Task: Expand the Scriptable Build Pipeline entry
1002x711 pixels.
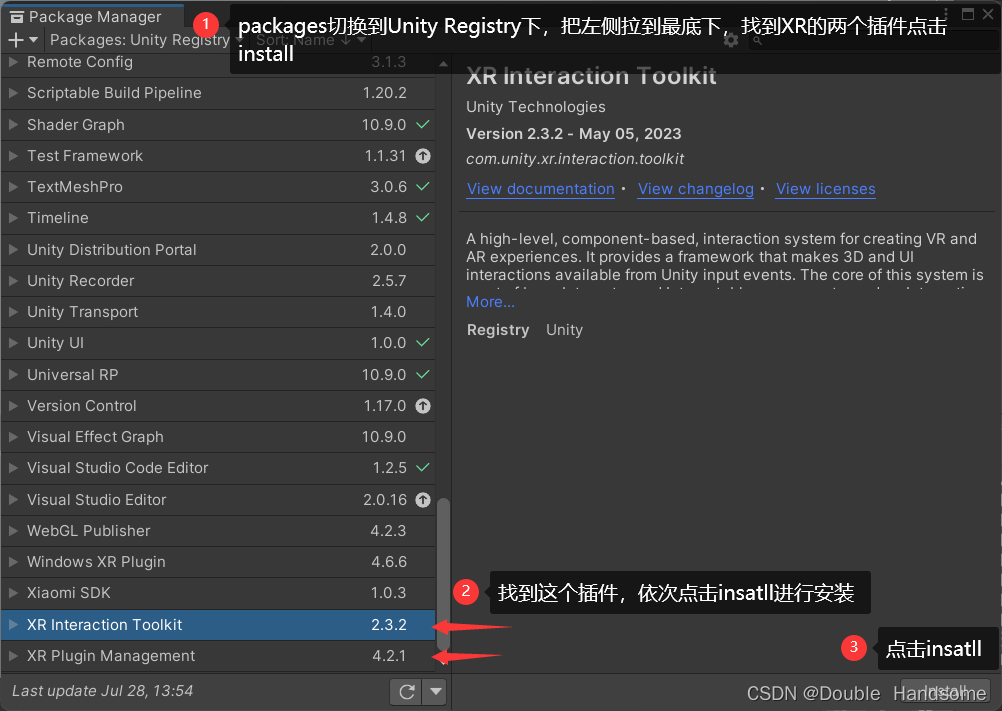Action: pos(13,93)
